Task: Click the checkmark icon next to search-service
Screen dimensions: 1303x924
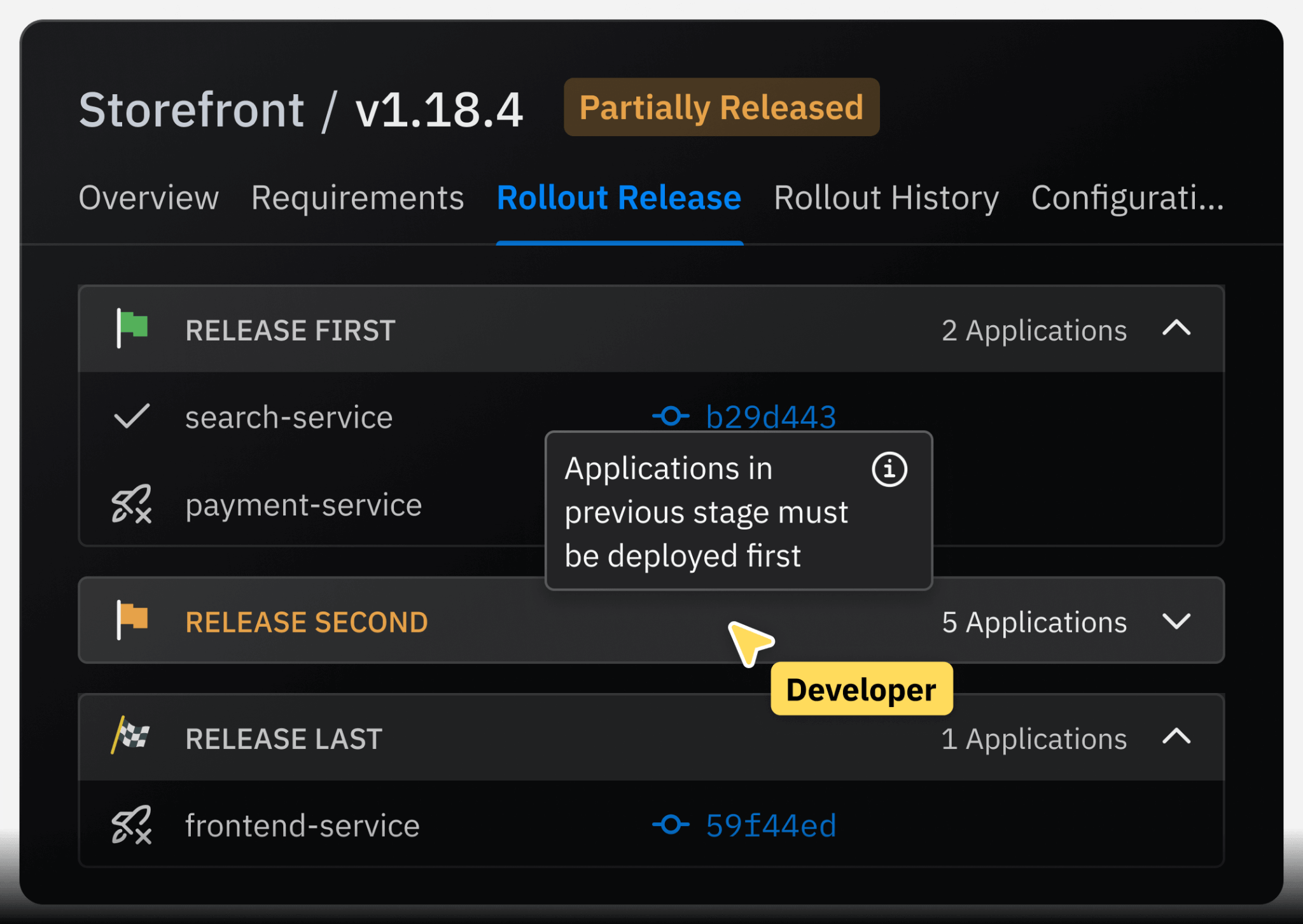Action: pos(132,417)
